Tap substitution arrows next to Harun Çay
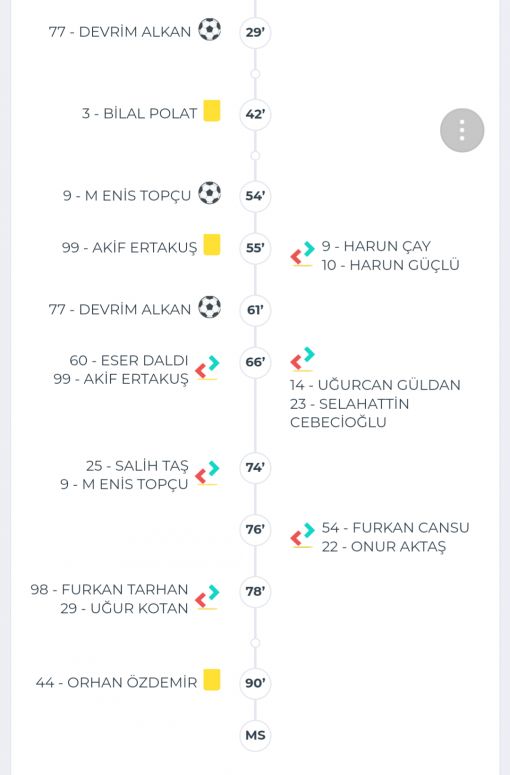510x775 pixels. click(x=302, y=254)
